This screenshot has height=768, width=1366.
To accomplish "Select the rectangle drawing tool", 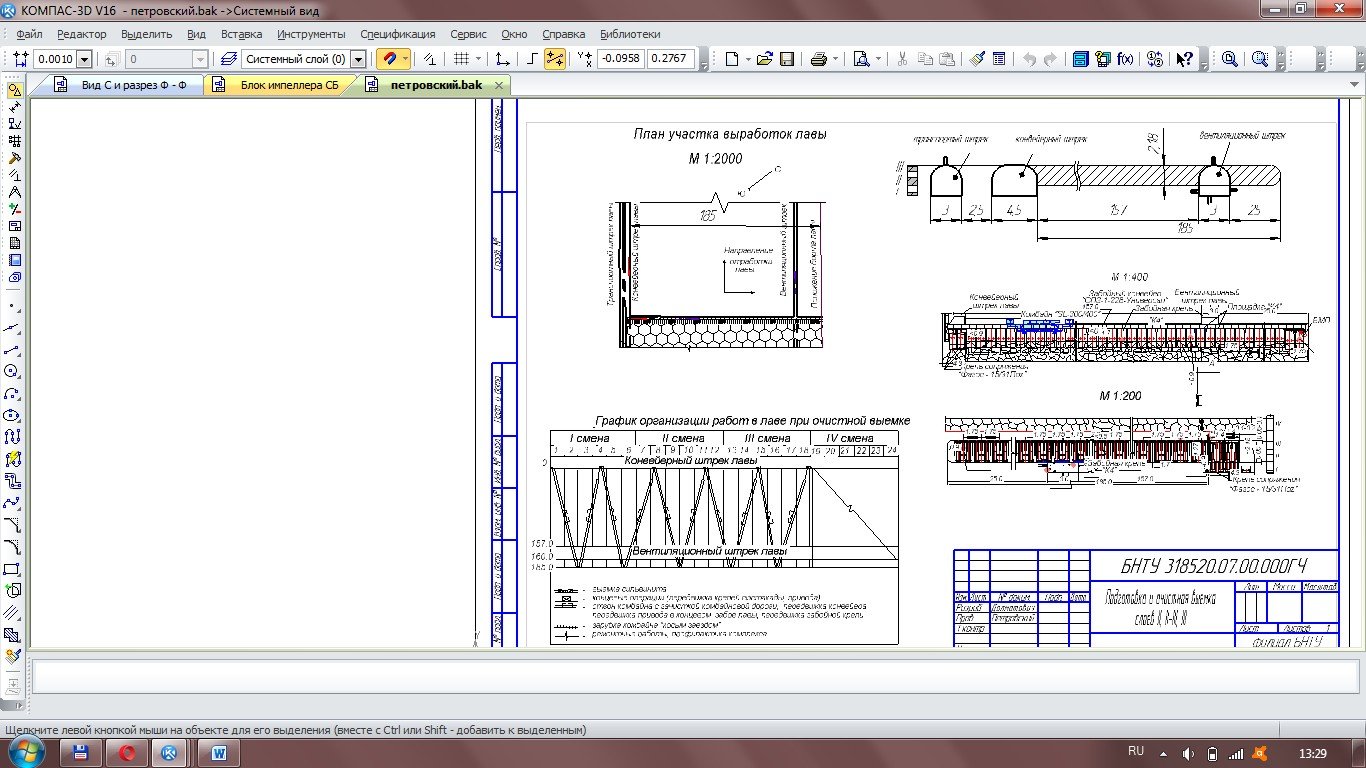I will click(x=13, y=569).
